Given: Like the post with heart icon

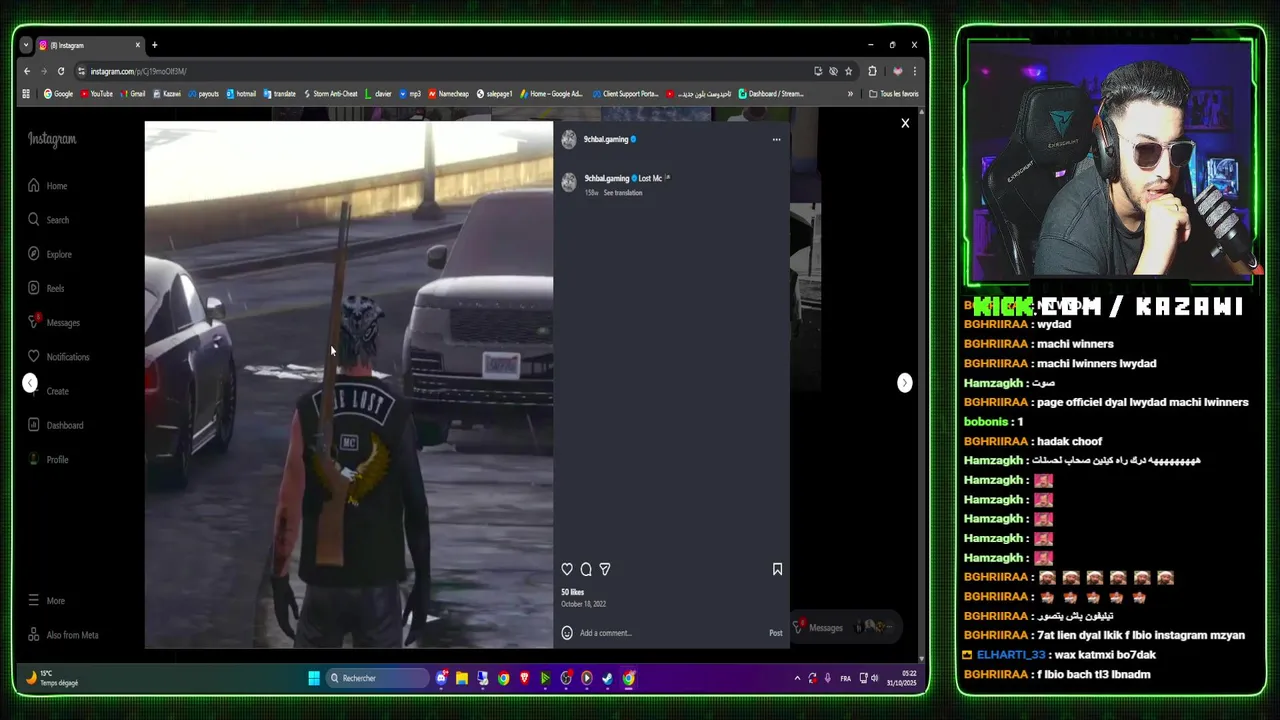Looking at the screenshot, I should [567, 569].
